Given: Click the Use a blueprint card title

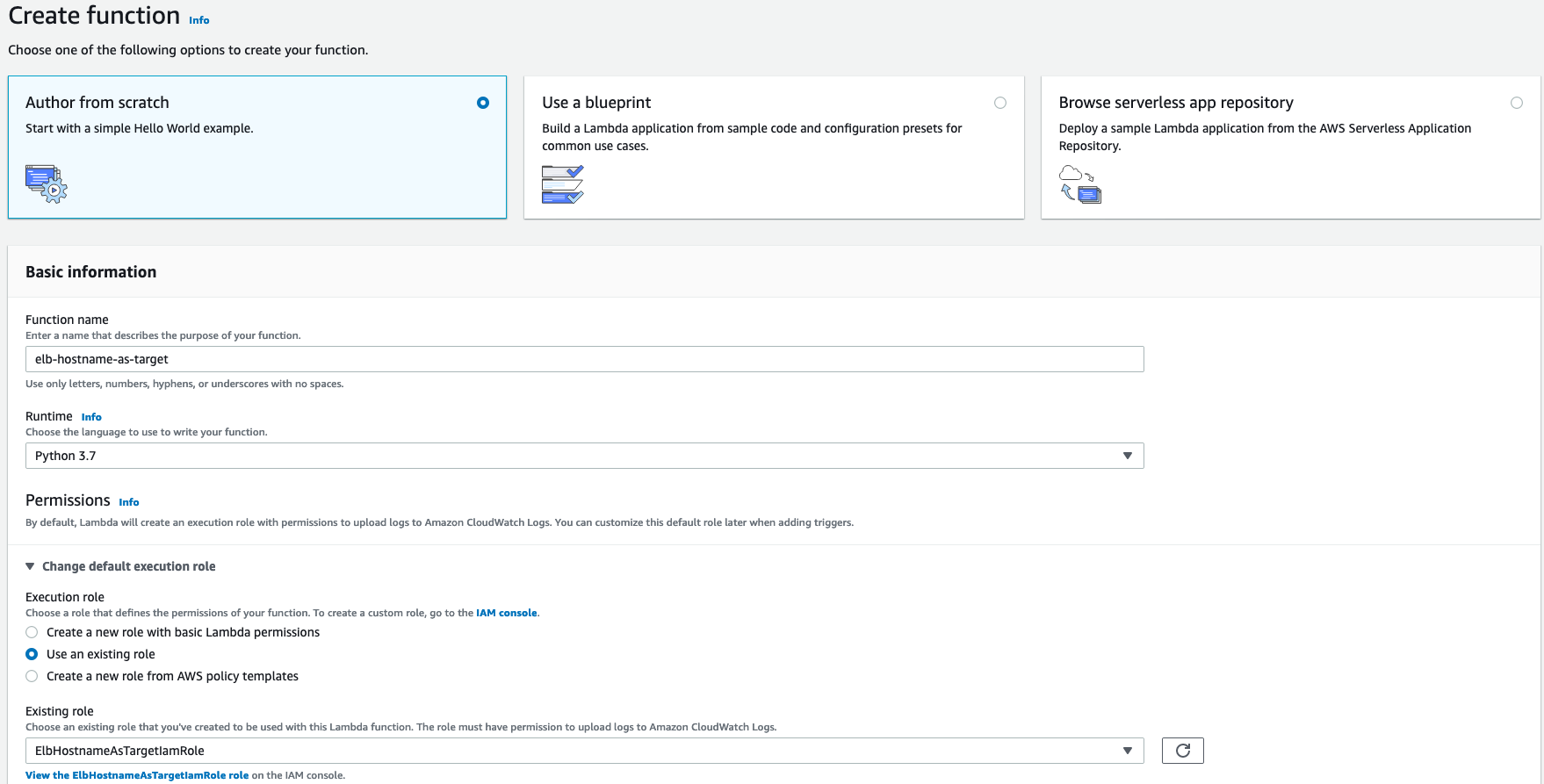Looking at the screenshot, I should point(596,103).
